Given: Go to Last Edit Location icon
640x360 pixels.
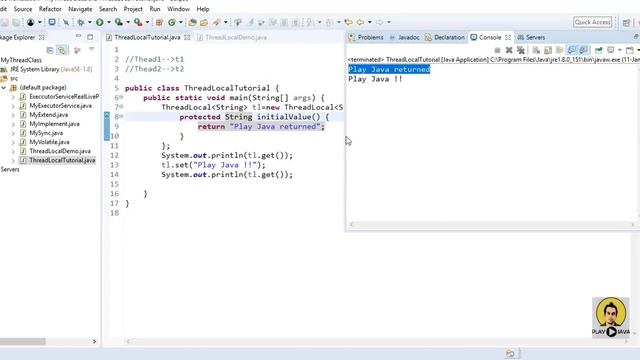Looking at the screenshot, I should pyautogui.click(x=348, y=22).
